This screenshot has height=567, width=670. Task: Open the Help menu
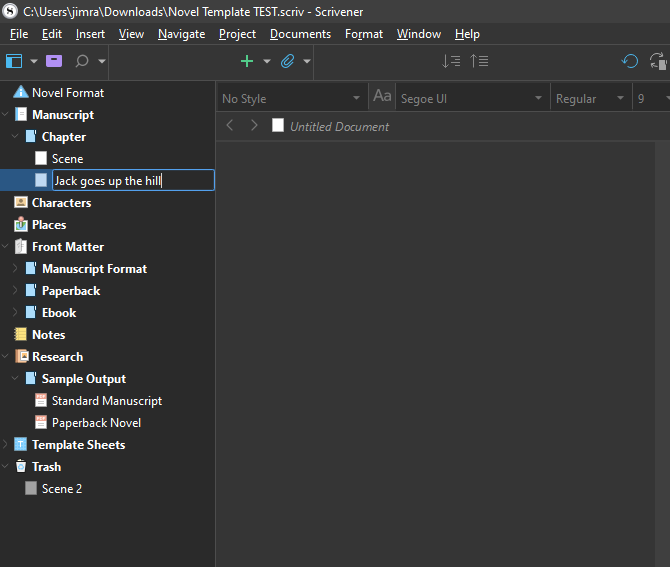467,34
